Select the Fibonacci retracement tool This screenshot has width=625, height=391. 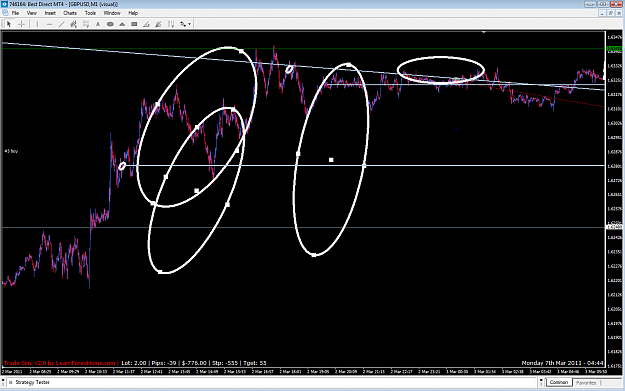(x=86, y=24)
